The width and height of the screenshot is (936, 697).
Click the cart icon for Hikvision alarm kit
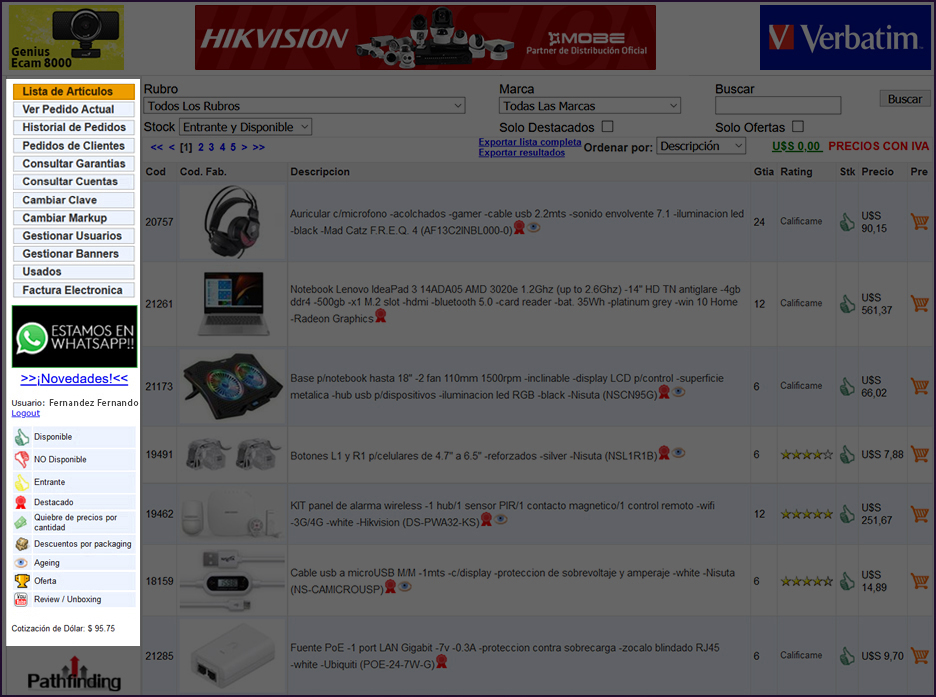pyautogui.click(x=919, y=514)
